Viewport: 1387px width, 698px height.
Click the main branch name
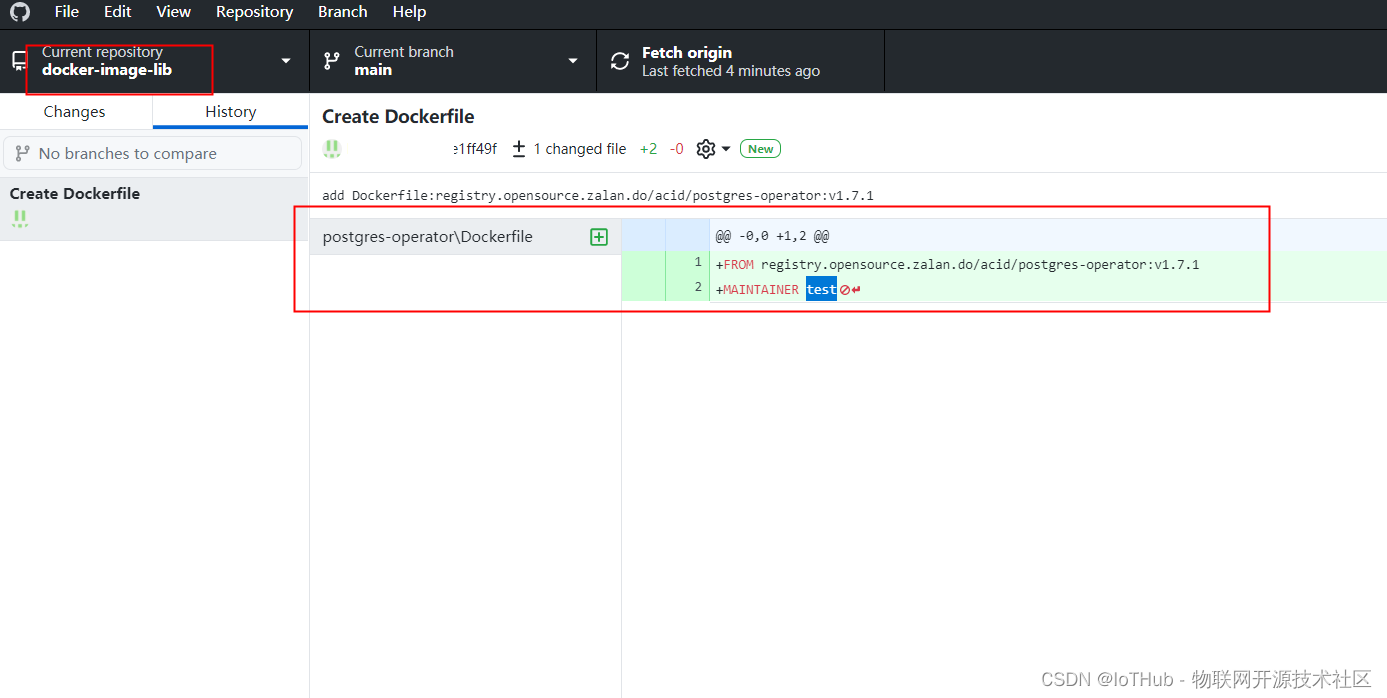[373, 70]
